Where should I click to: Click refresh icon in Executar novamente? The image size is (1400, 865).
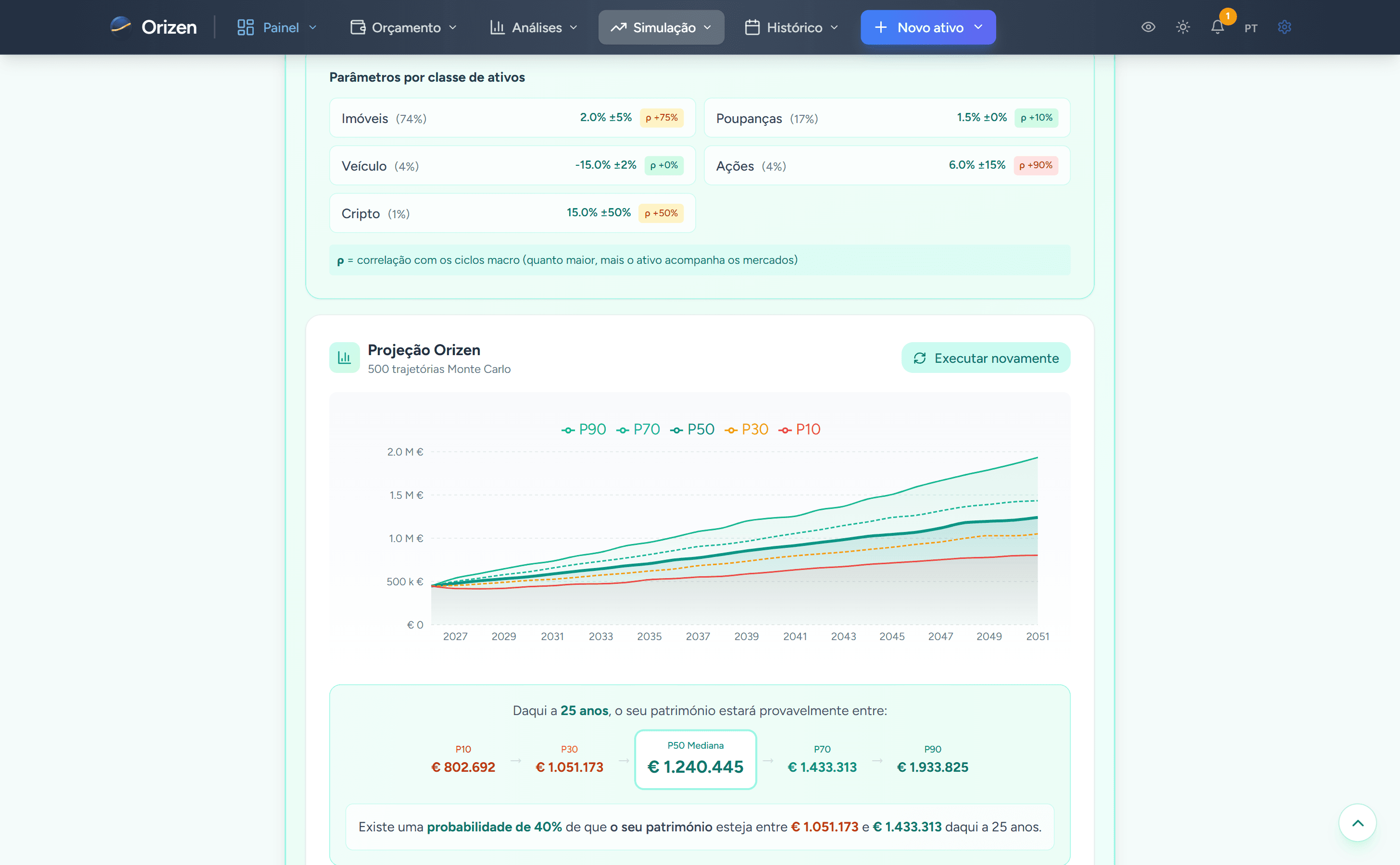click(x=920, y=358)
